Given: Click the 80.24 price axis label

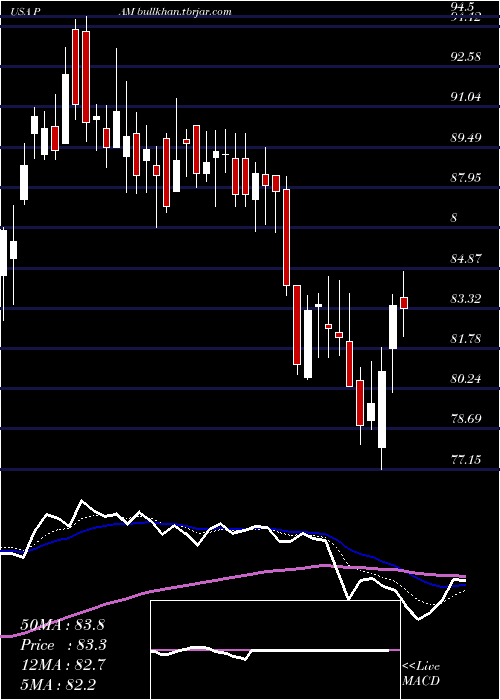Looking at the screenshot, I should coord(466,379).
